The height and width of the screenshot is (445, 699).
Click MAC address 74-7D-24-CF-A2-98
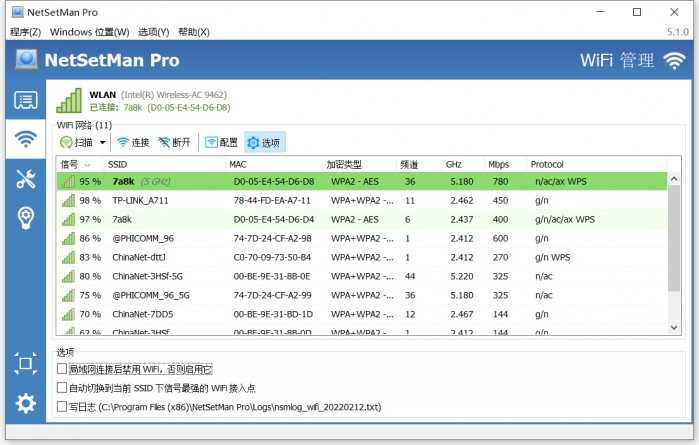pos(272,239)
